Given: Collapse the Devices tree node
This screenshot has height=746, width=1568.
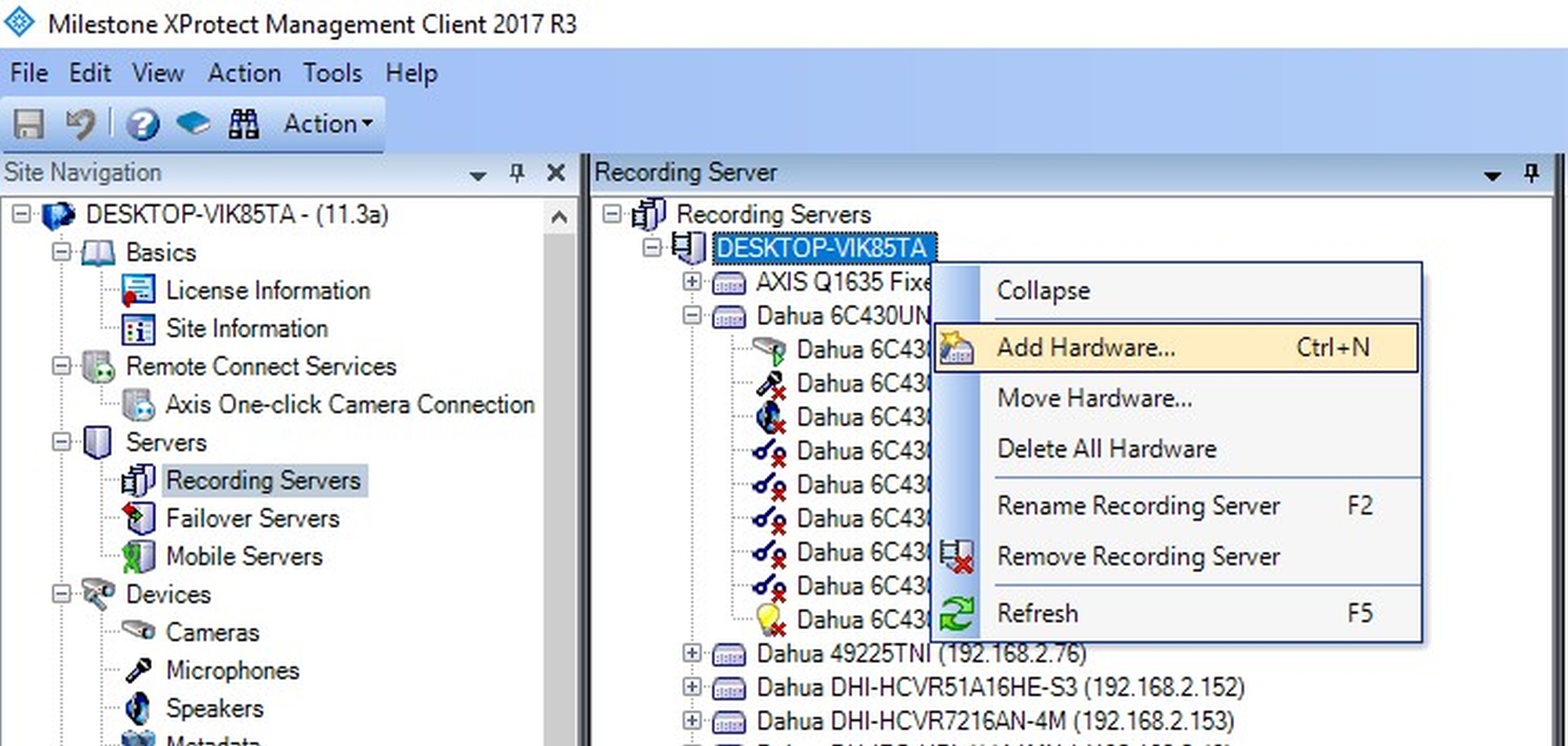Looking at the screenshot, I should click(61, 594).
